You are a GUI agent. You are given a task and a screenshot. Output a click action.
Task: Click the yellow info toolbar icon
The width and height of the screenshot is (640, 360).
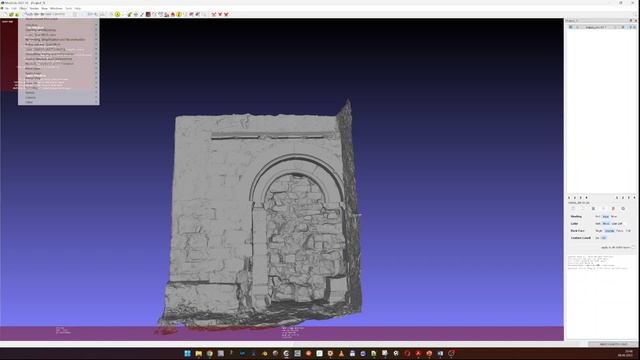pos(179,14)
